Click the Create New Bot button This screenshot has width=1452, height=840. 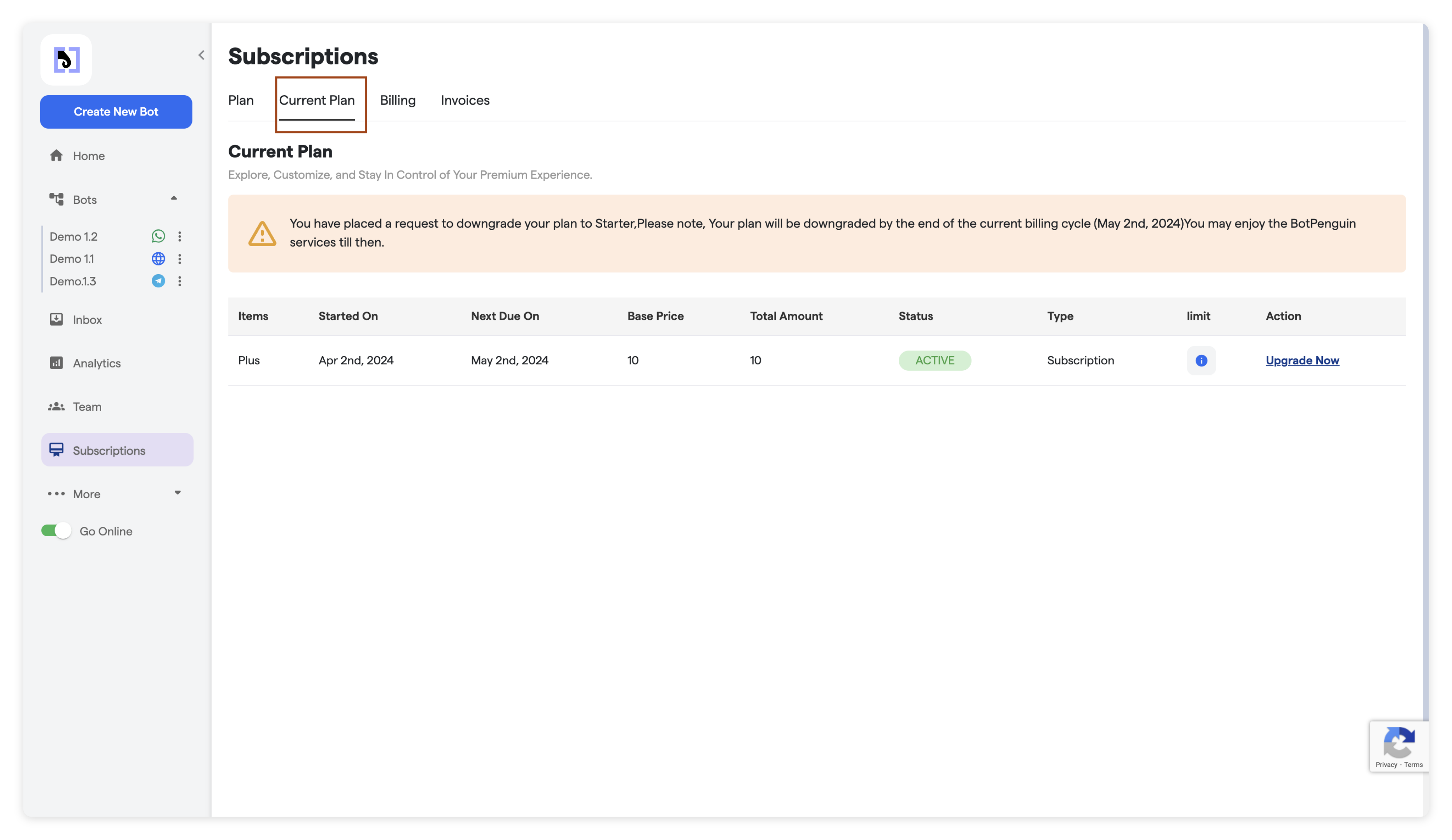[x=116, y=112]
